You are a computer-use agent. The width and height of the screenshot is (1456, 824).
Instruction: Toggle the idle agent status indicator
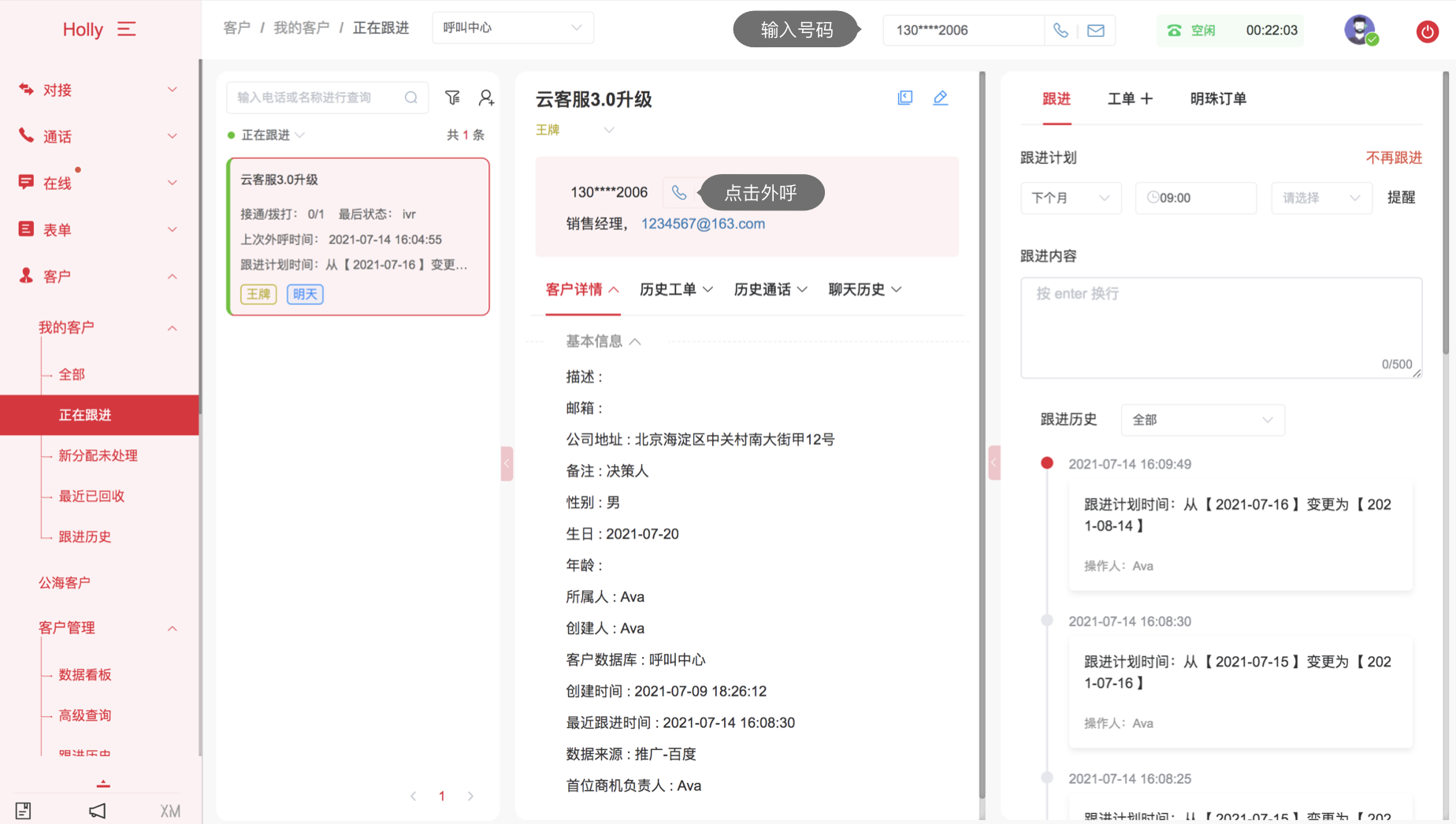pos(1191,31)
